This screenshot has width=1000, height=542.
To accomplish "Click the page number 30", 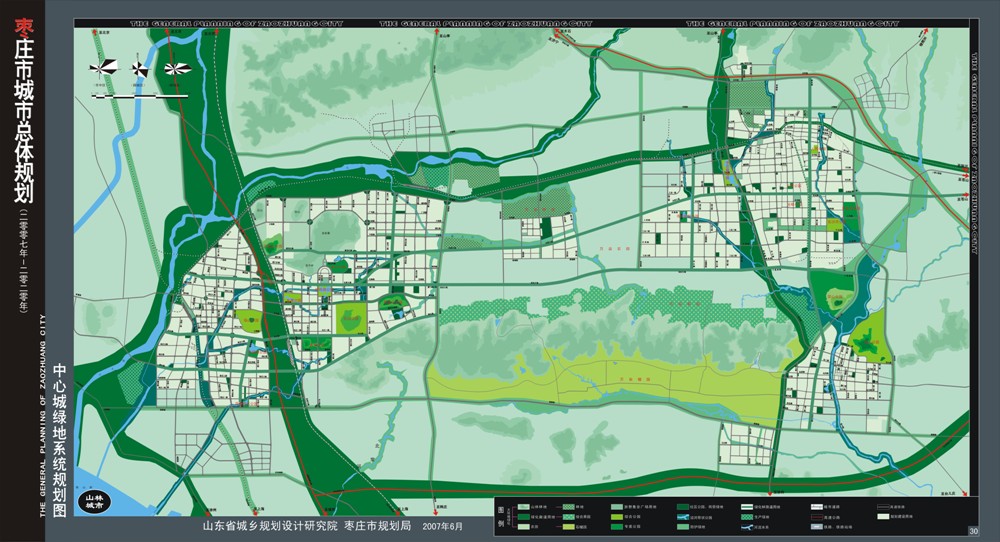I will (x=973, y=531).
